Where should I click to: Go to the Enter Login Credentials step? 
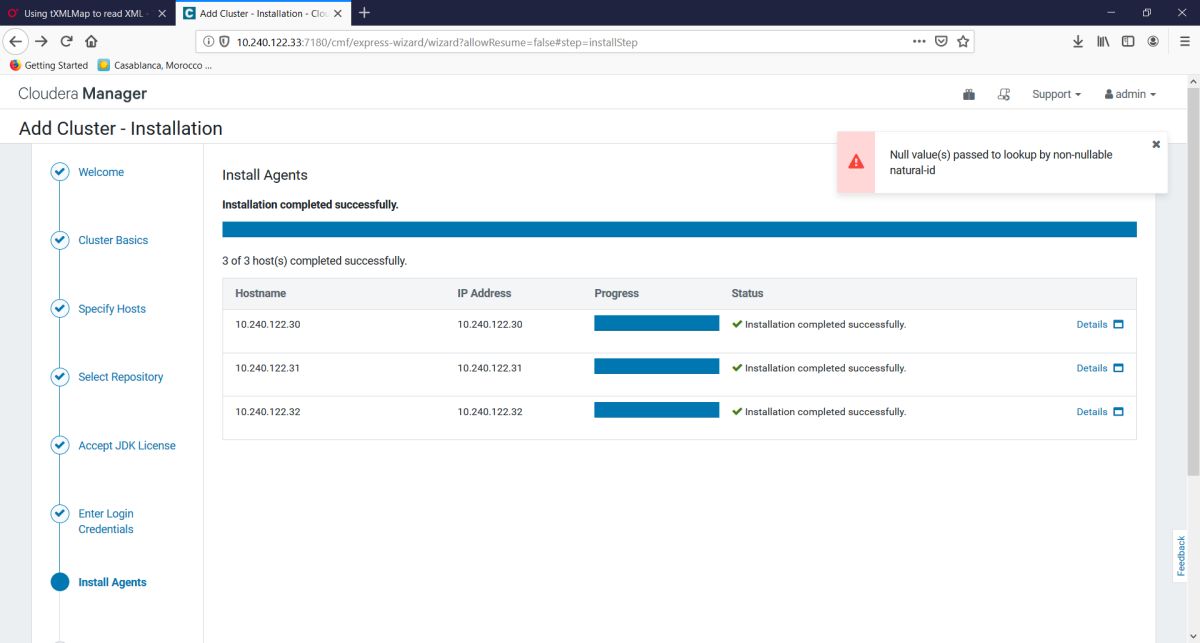pyautogui.click(x=106, y=521)
